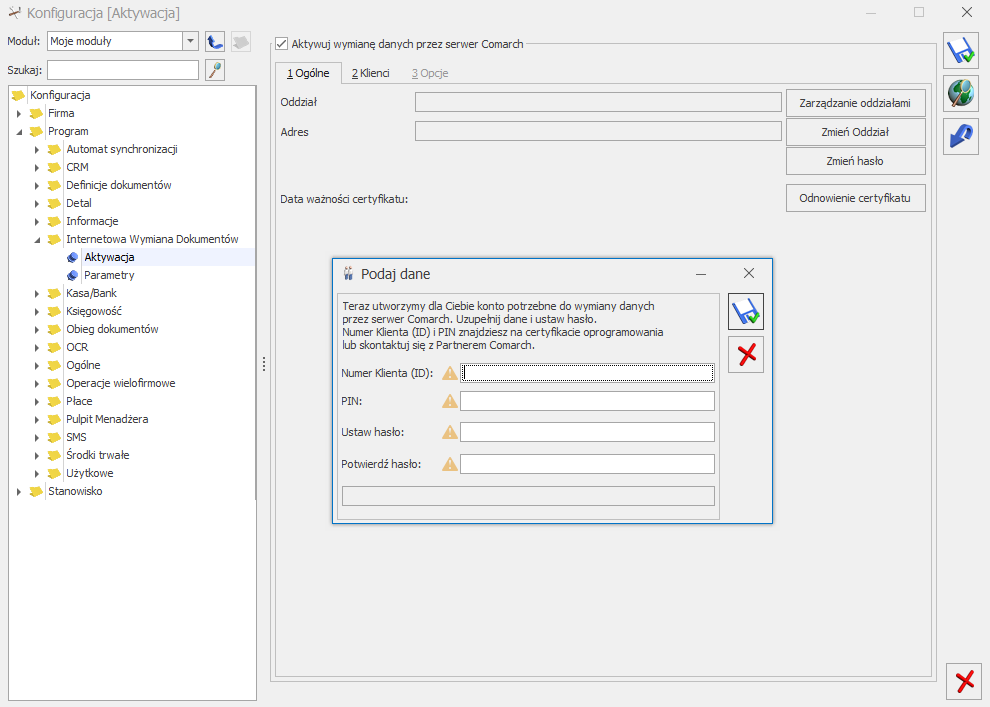
Task: Open the Moduł dropdown list
Action: click(190, 41)
